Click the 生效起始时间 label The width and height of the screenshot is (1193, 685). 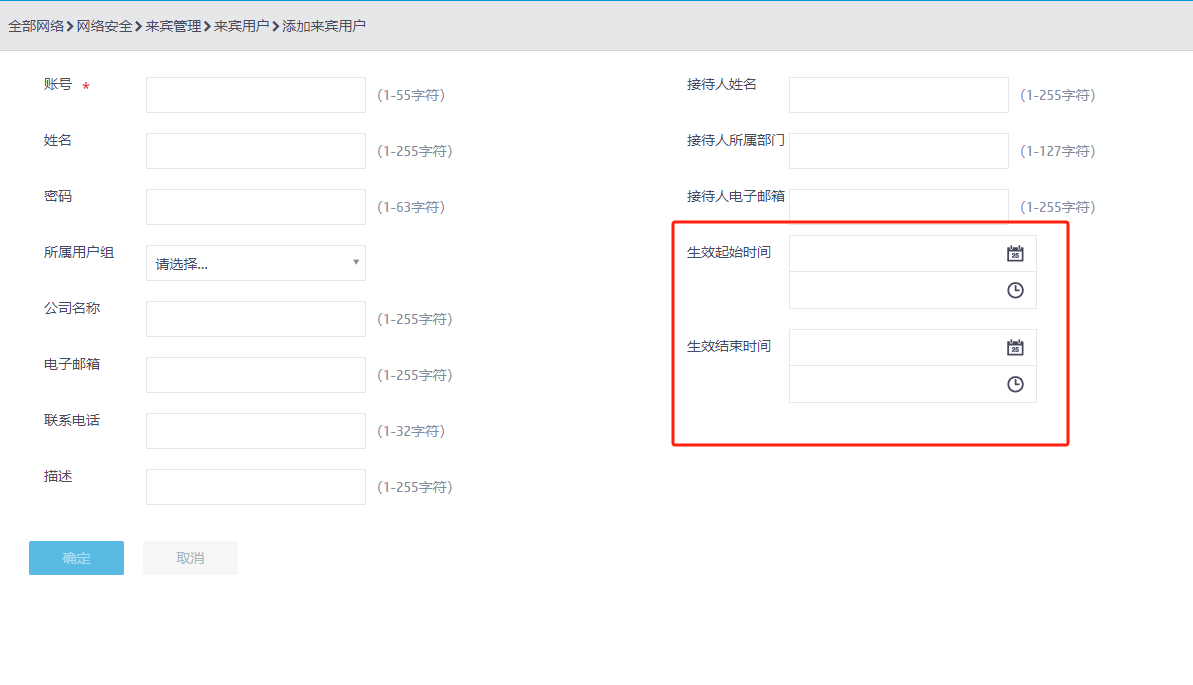point(729,252)
